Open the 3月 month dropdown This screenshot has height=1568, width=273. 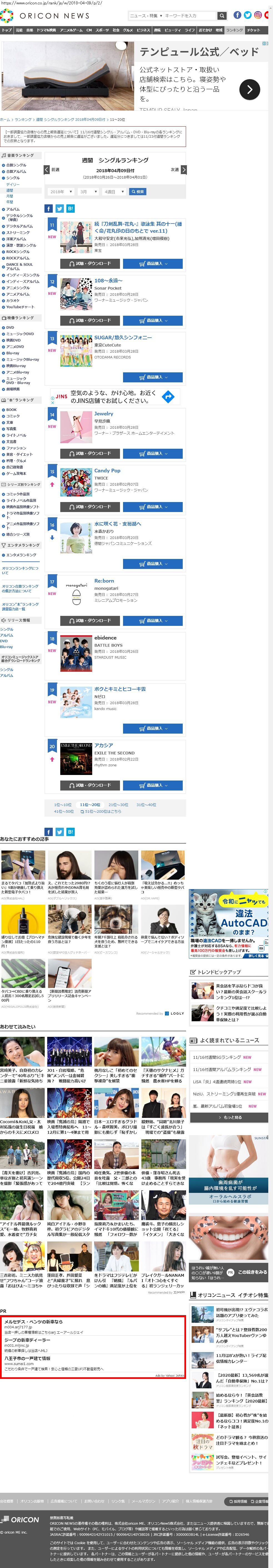click(x=89, y=192)
